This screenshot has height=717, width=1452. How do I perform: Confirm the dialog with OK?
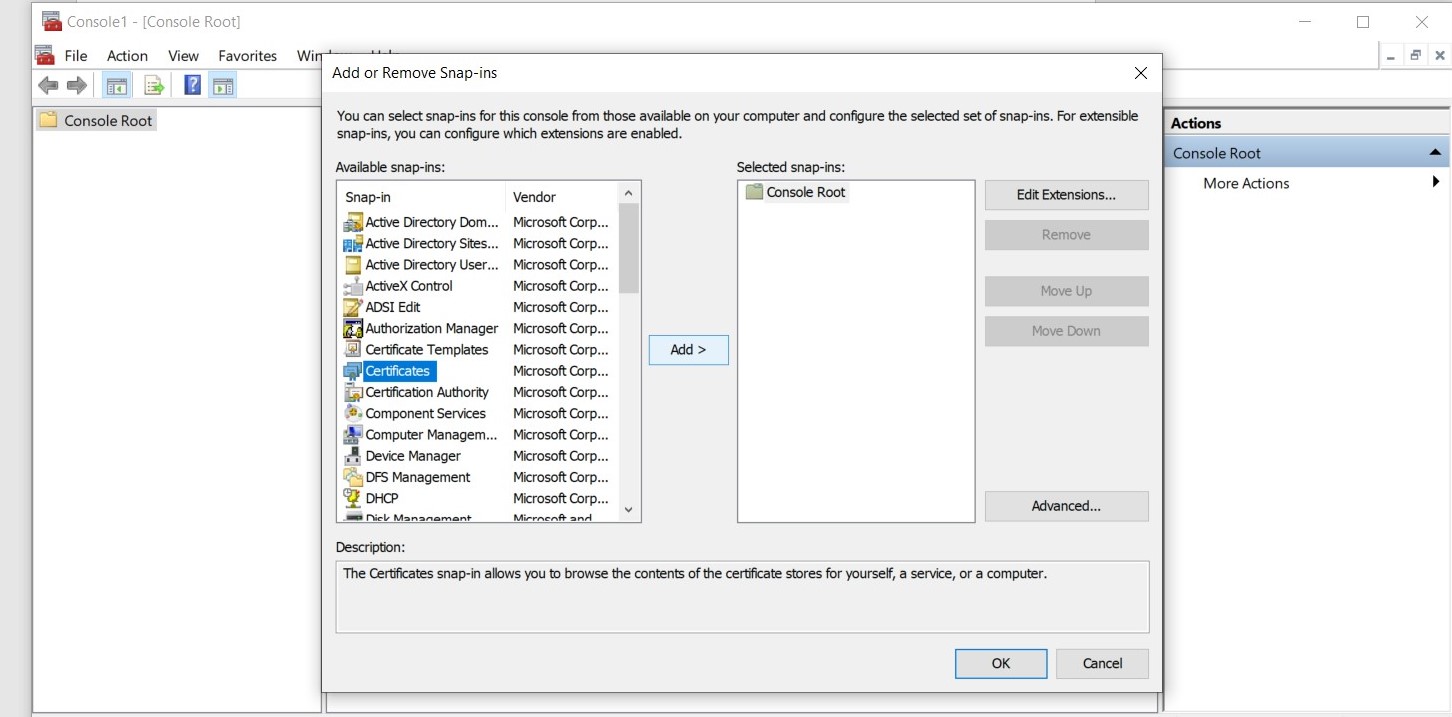(x=1001, y=663)
